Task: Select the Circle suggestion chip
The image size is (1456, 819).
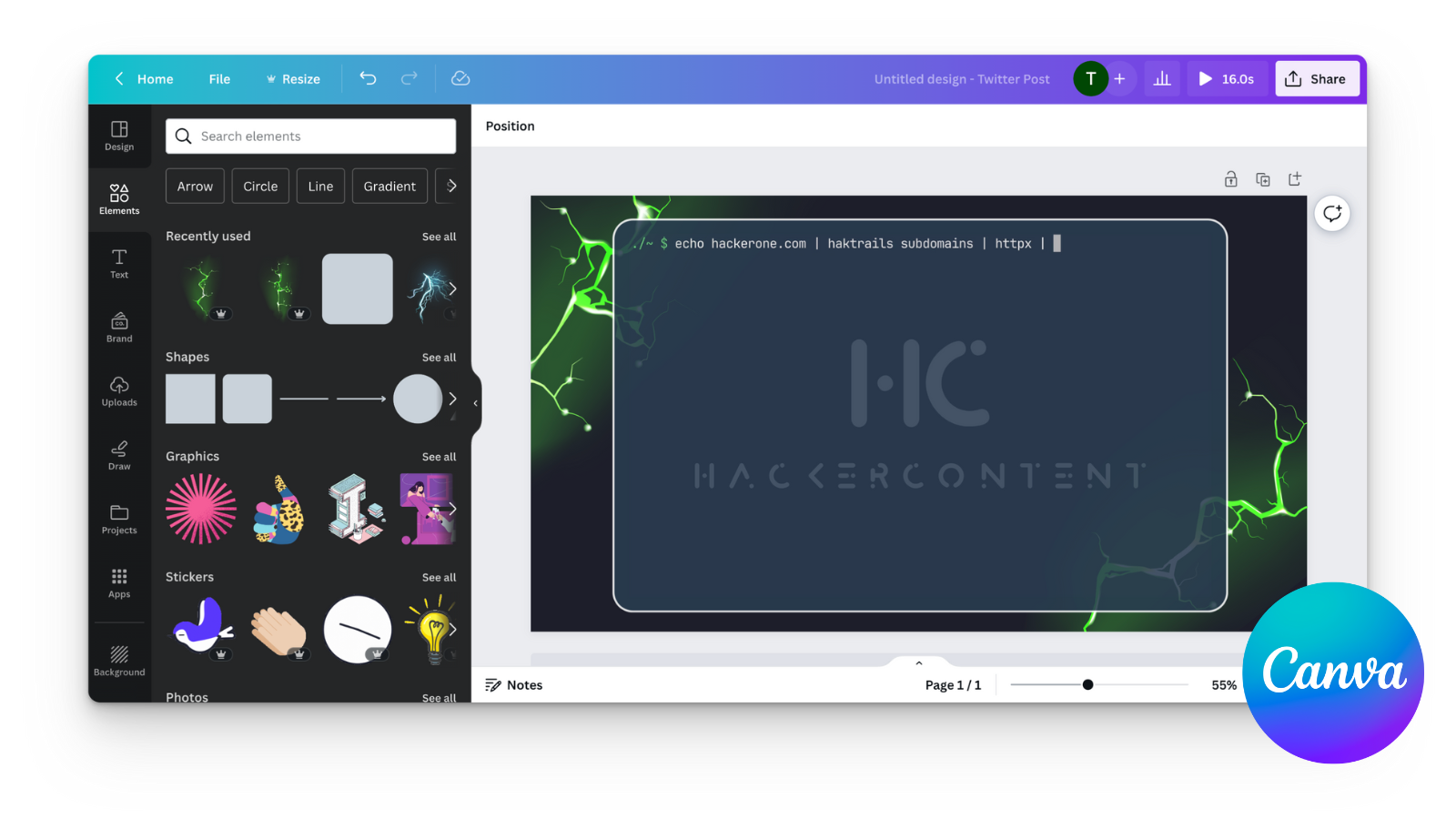Action: coord(260,186)
